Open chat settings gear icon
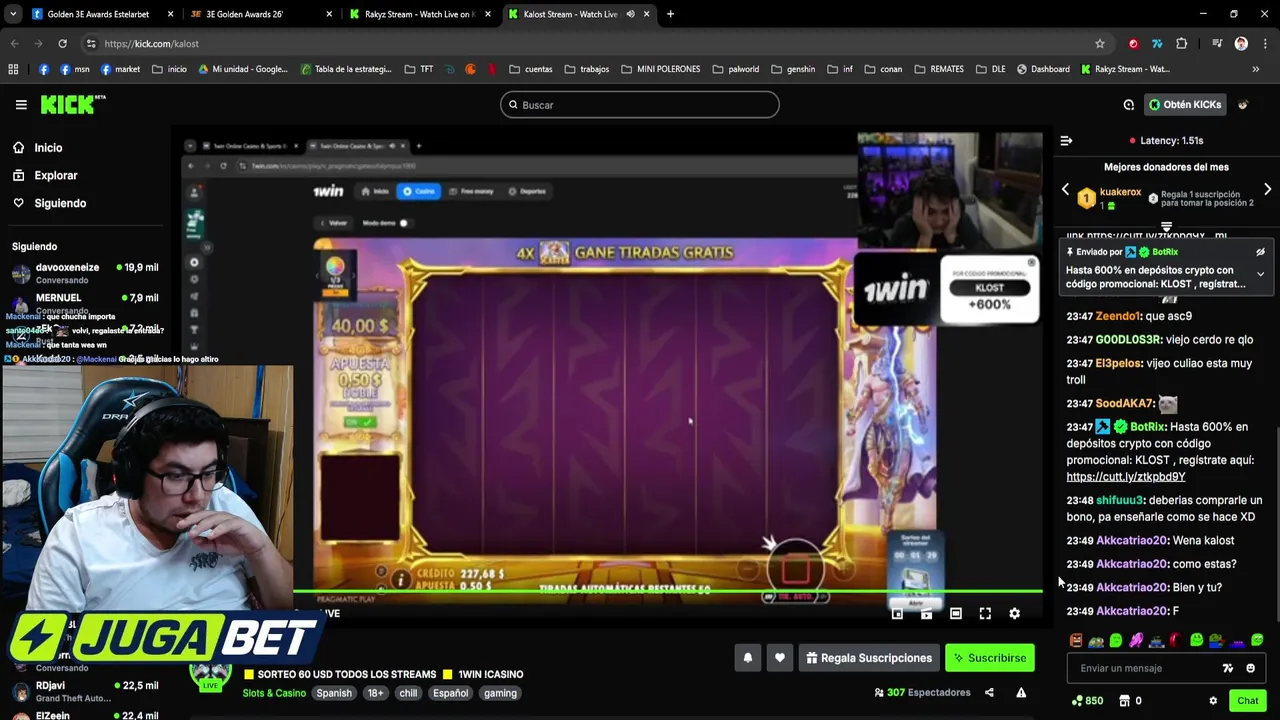The width and height of the screenshot is (1280, 720). tap(1213, 701)
